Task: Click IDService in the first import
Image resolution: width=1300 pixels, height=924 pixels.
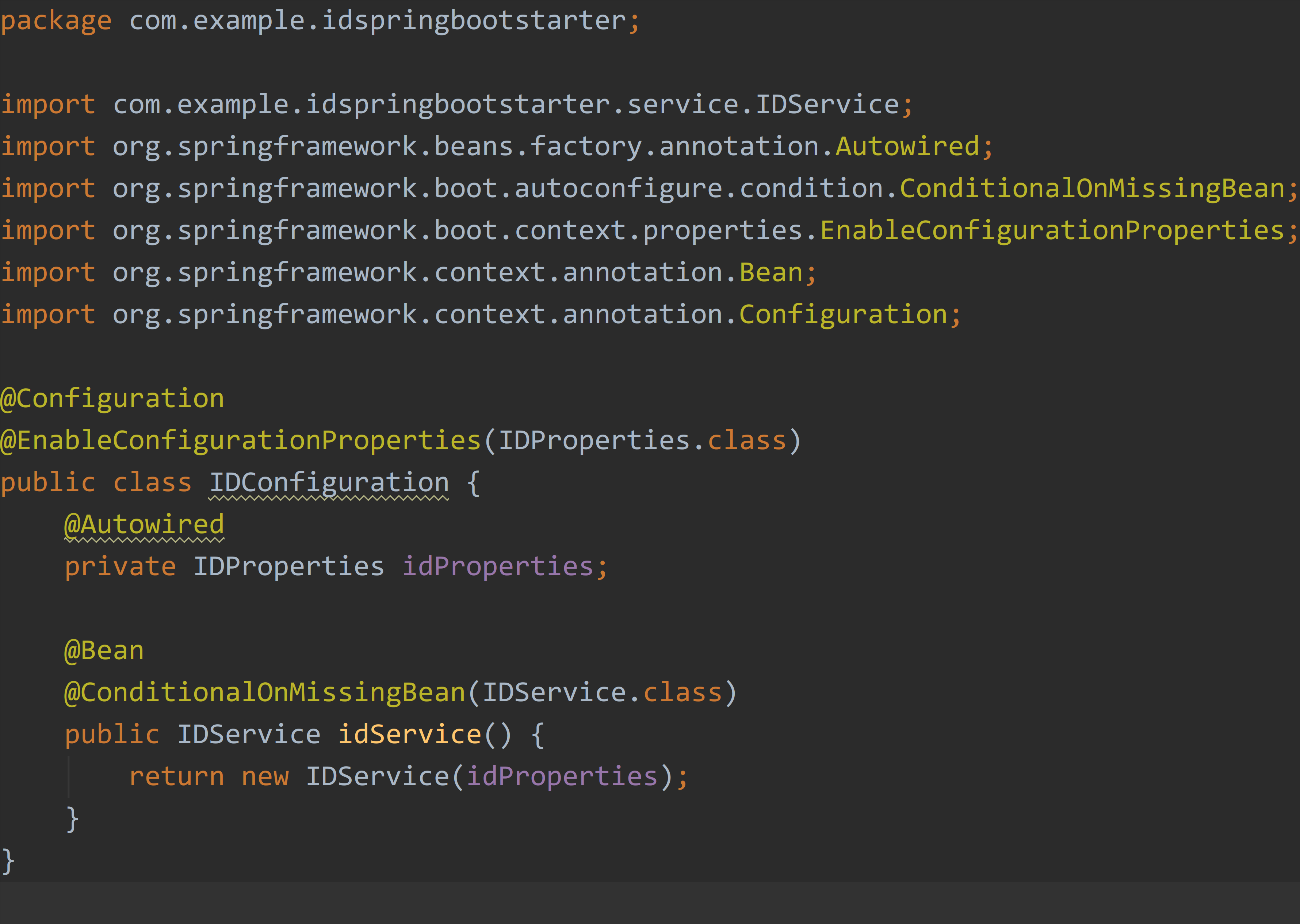Action: [x=827, y=105]
